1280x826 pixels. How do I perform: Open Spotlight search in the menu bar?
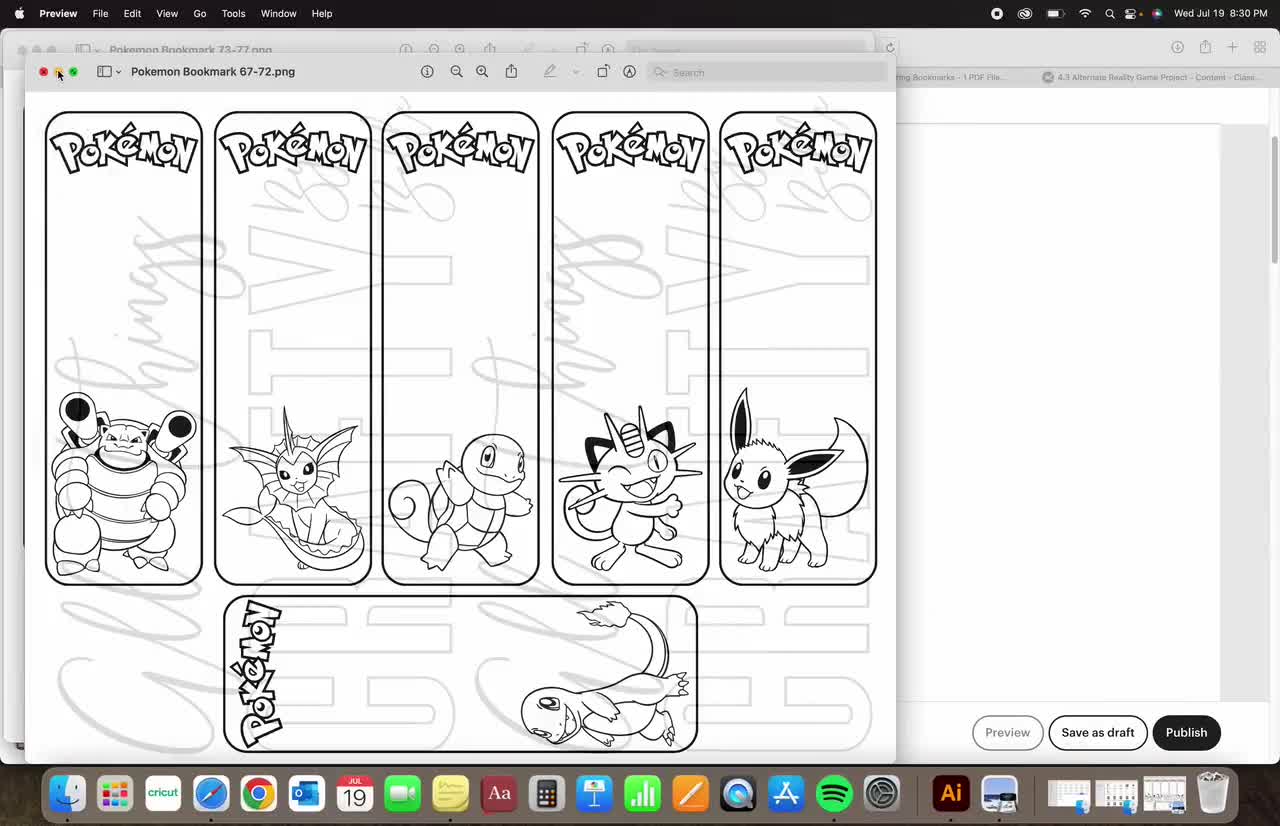[x=1110, y=13]
